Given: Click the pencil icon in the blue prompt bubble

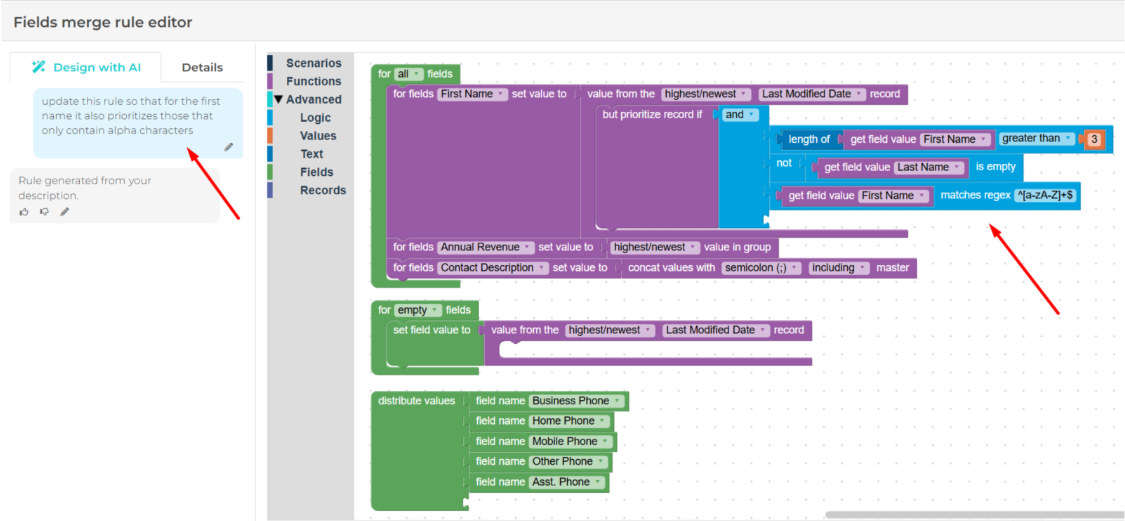Looking at the screenshot, I should point(228,147).
